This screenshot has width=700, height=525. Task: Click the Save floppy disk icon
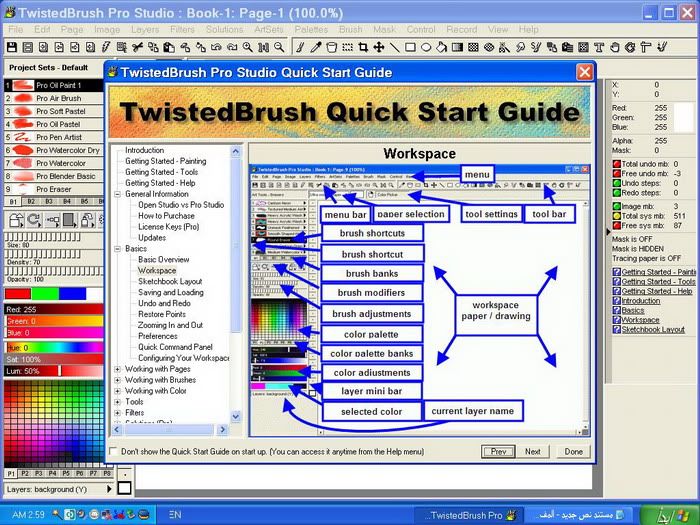pyautogui.click(x=12, y=47)
